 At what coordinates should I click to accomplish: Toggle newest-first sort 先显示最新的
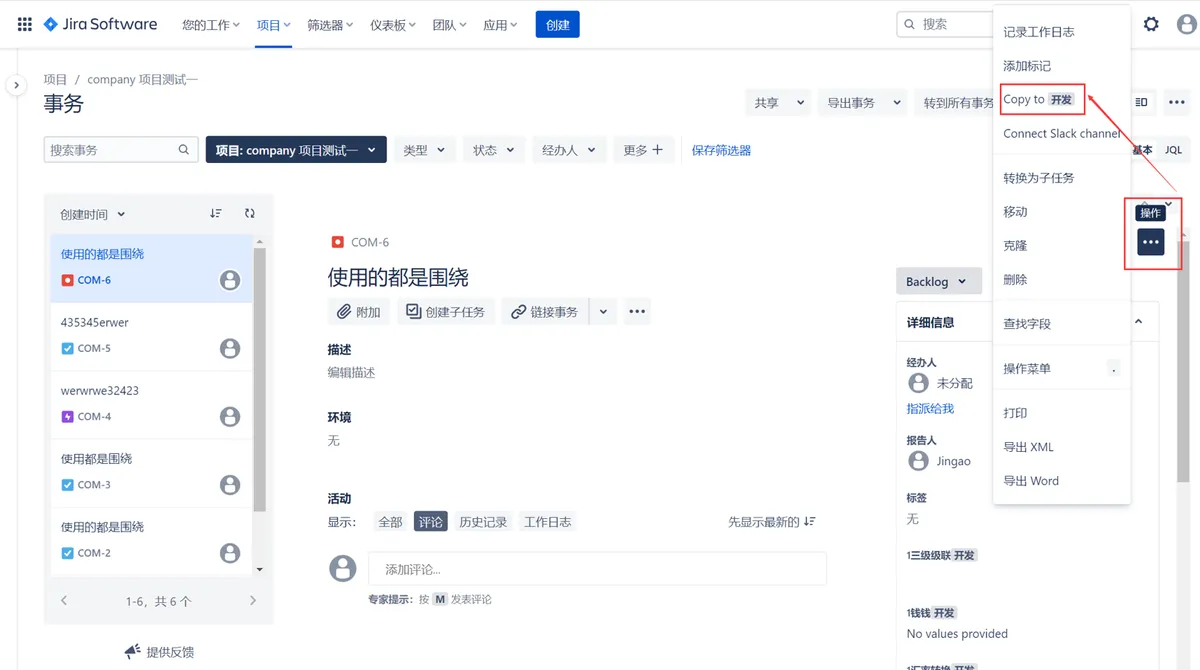pos(772,522)
